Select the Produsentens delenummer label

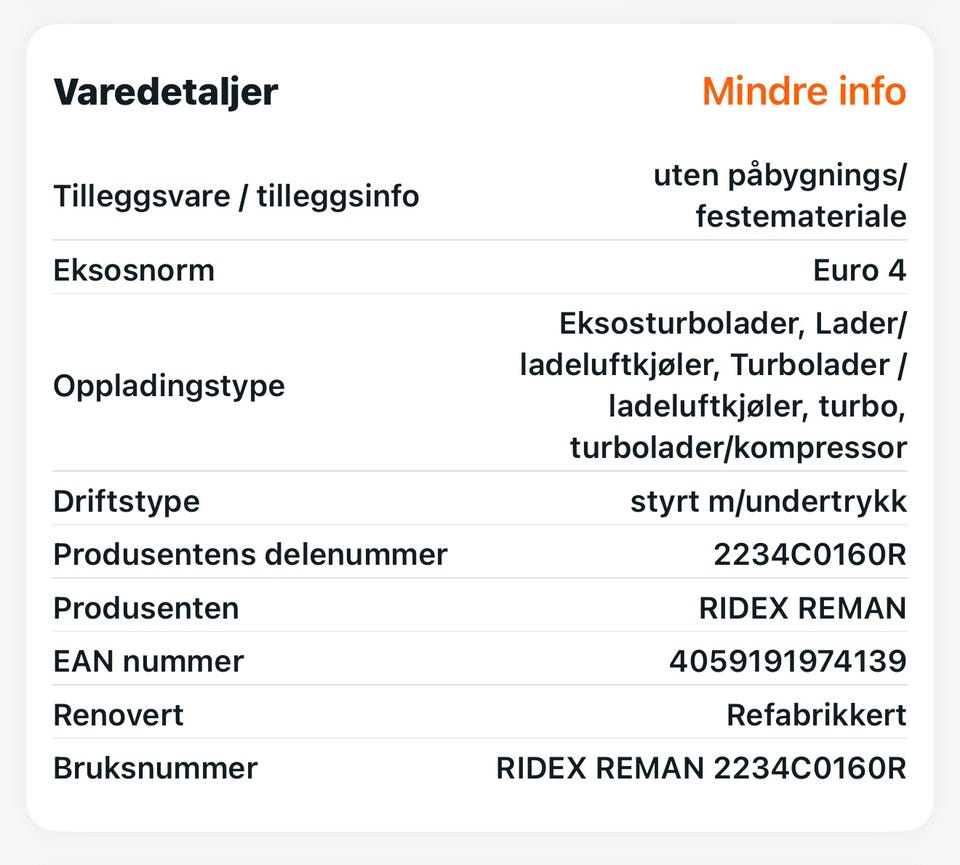250,555
